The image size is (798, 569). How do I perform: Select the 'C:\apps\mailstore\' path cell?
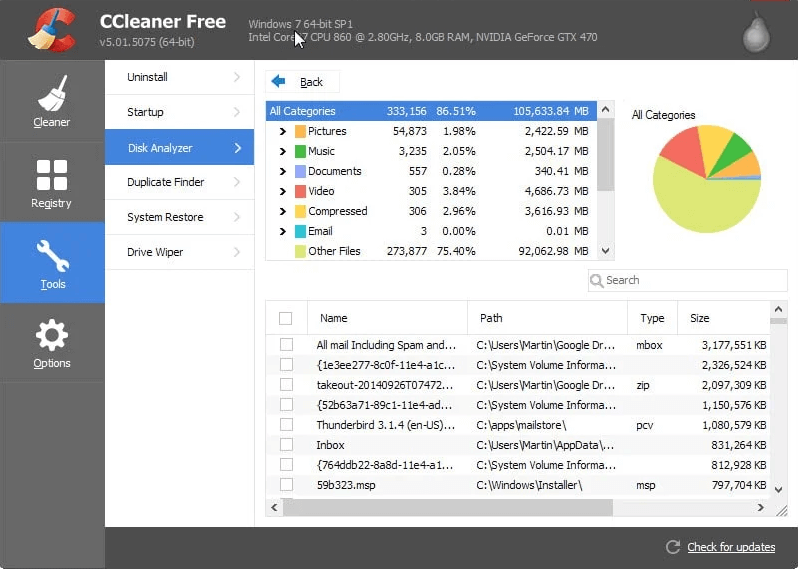[521, 425]
